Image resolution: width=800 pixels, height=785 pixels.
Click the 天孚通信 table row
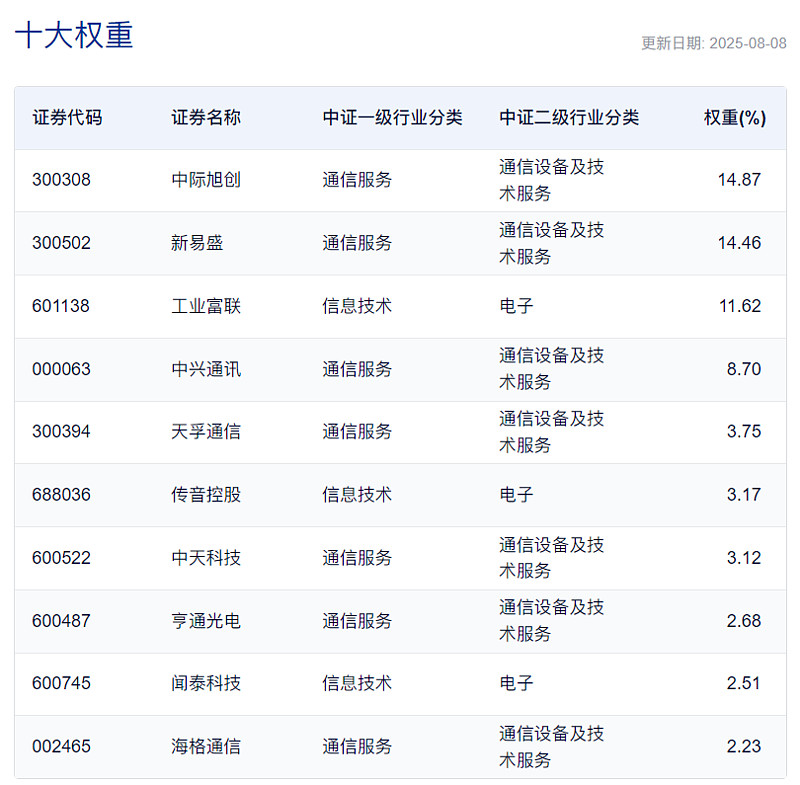click(x=400, y=432)
